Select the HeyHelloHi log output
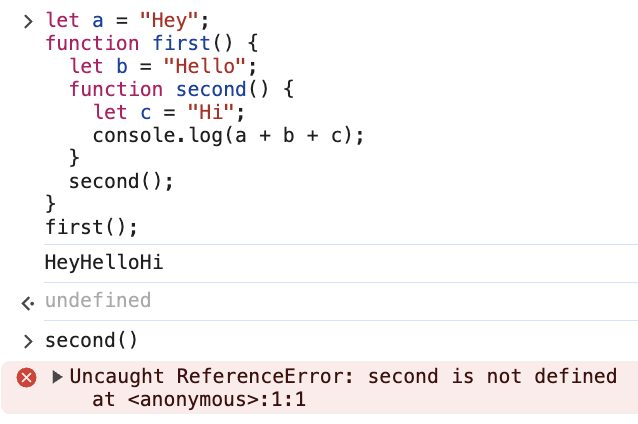 pos(104,263)
